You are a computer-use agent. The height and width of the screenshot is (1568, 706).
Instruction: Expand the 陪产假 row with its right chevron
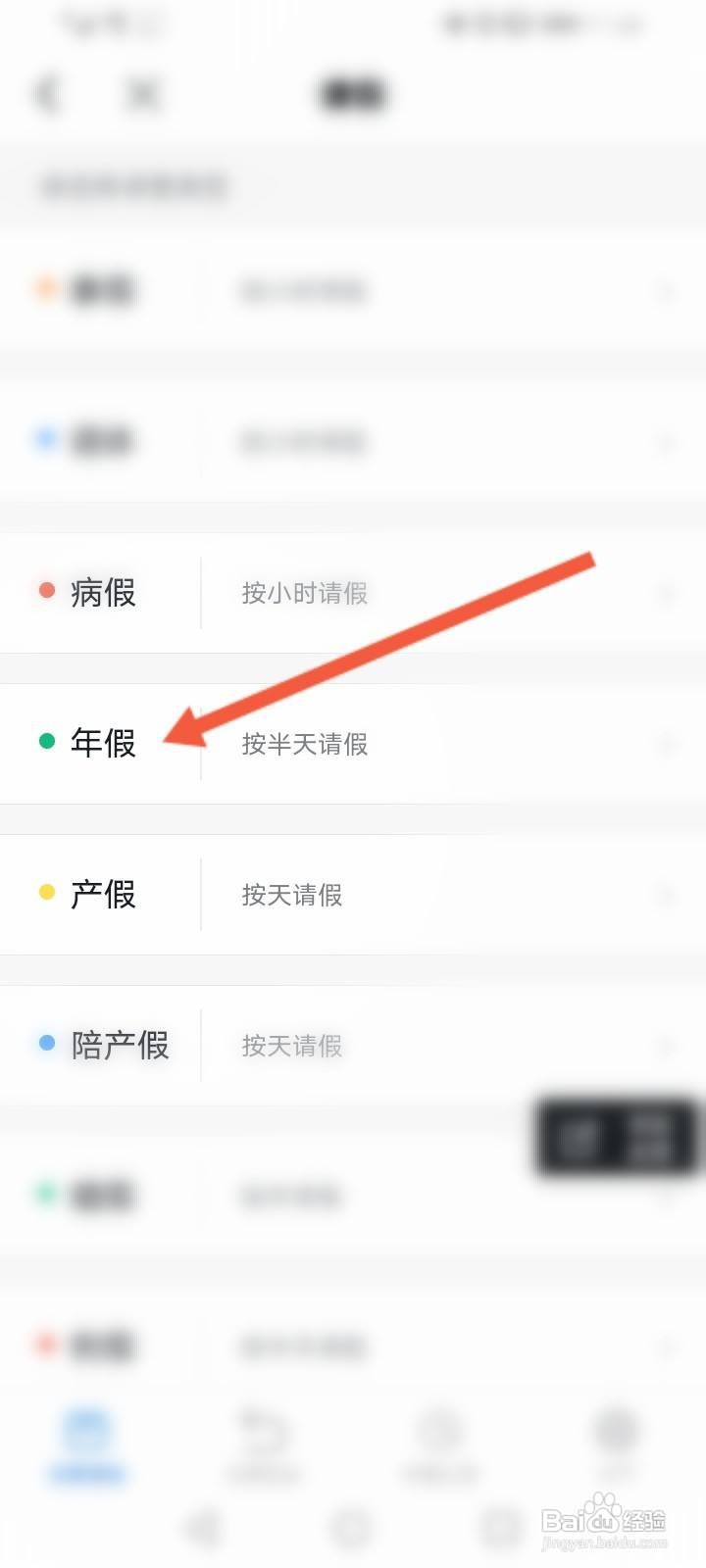667,1046
